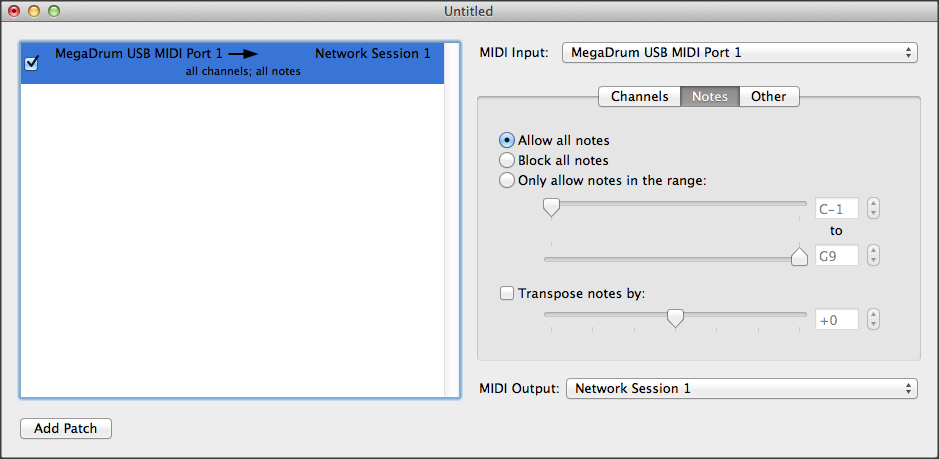Click the G9 highest note field

point(838,256)
